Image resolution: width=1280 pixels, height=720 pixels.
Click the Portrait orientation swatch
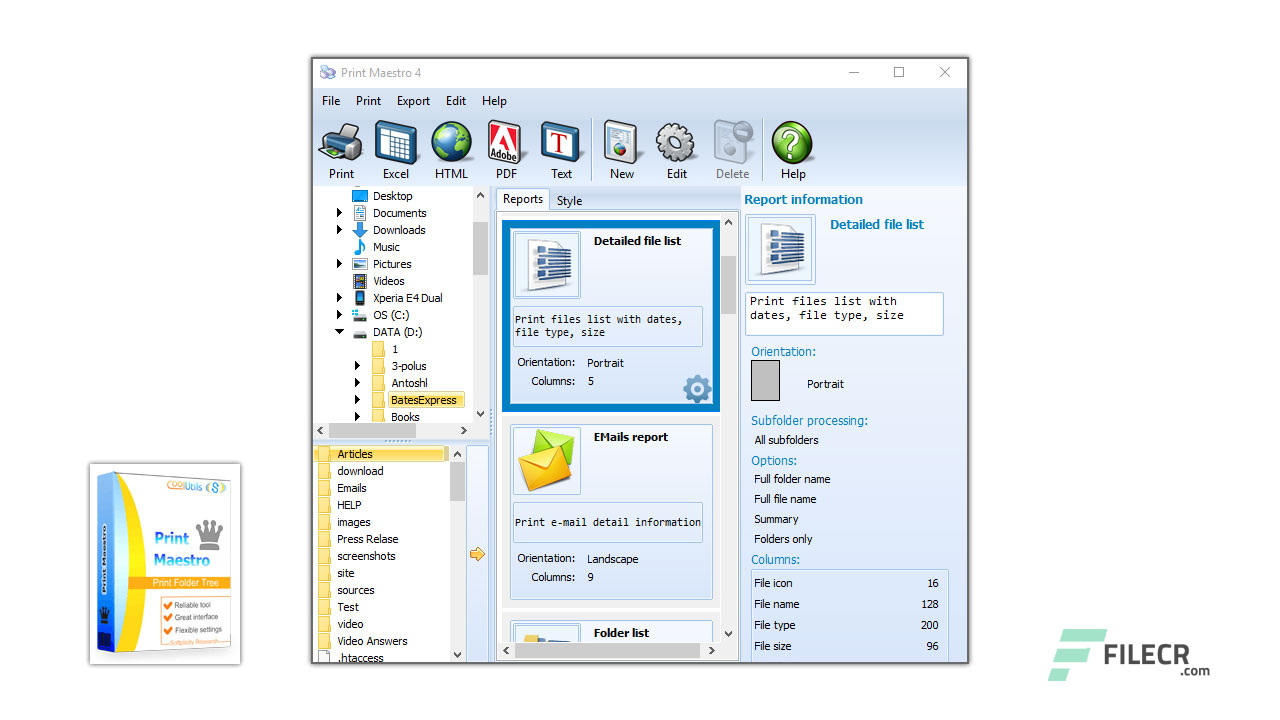[x=765, y=381]
